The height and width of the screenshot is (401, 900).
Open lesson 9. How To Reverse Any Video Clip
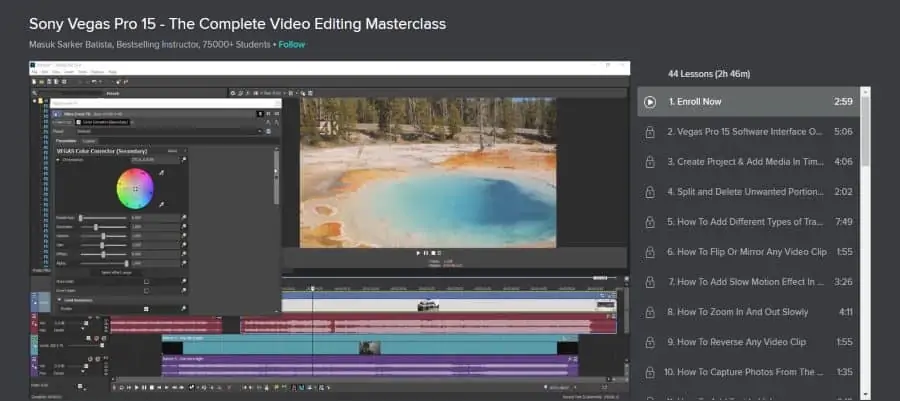click(x=748, y=342)
